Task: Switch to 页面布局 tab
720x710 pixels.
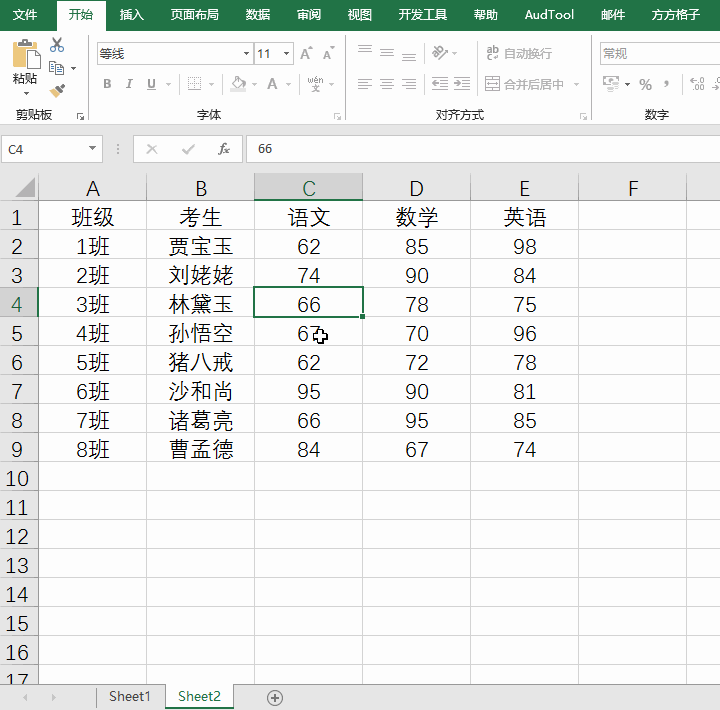Action: pyautogui.click(x=195, y=15)
